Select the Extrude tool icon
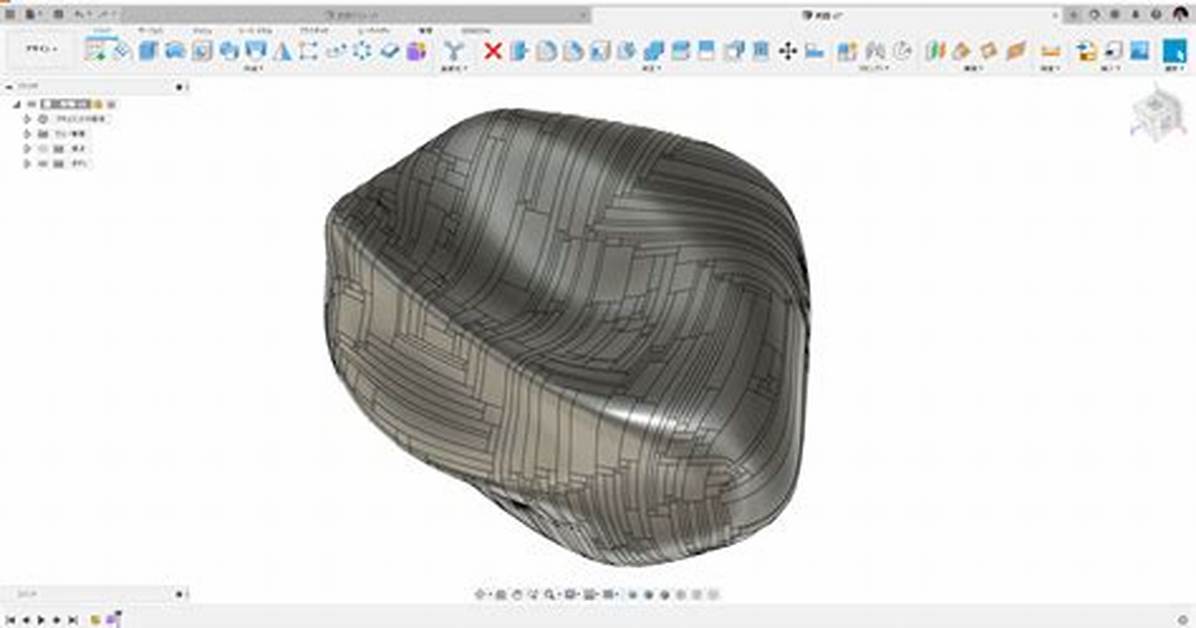This screenshot has height=628, width=1196. (147, 50)
